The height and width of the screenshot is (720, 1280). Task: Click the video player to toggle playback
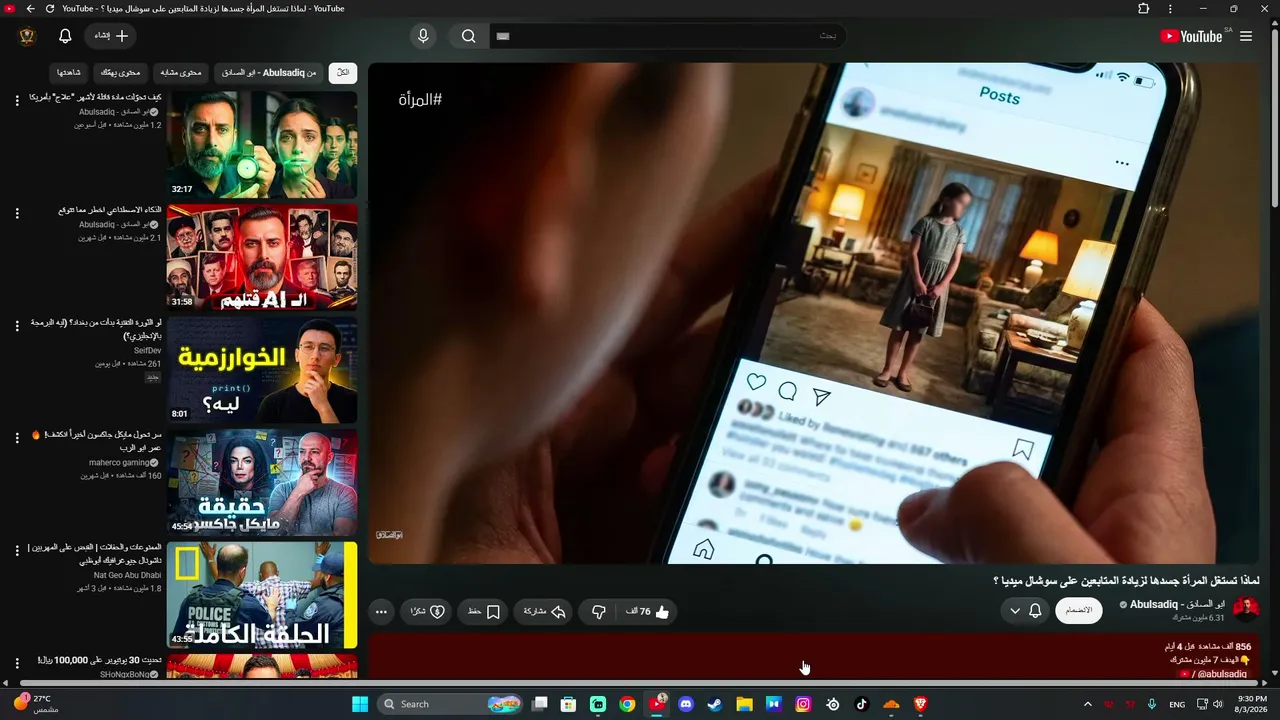(814, 313)
